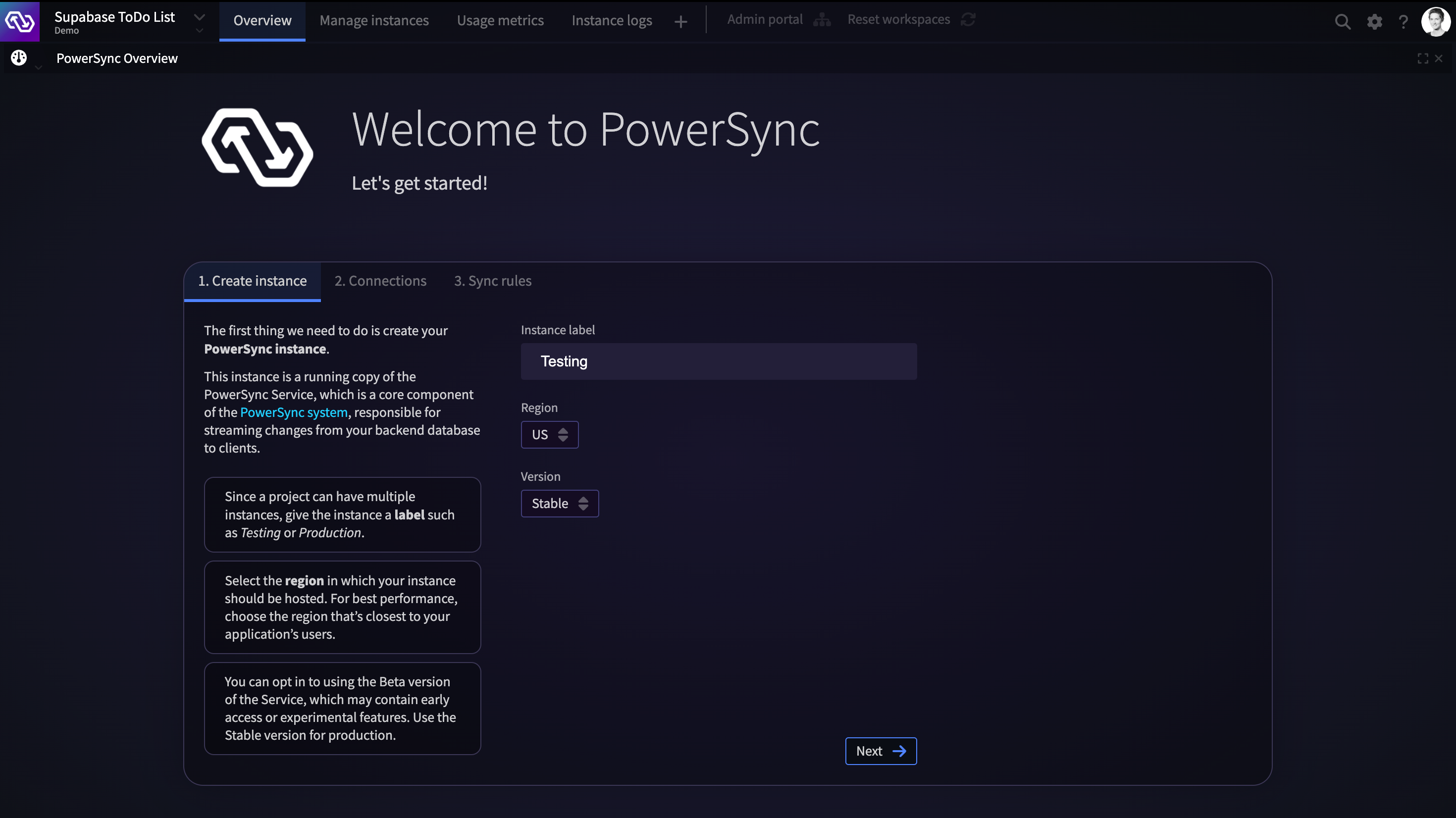Add a new tab with the plus icon
Image resolution: width=1456 pixels, height=818 pixels.
(x=681, y=21)
